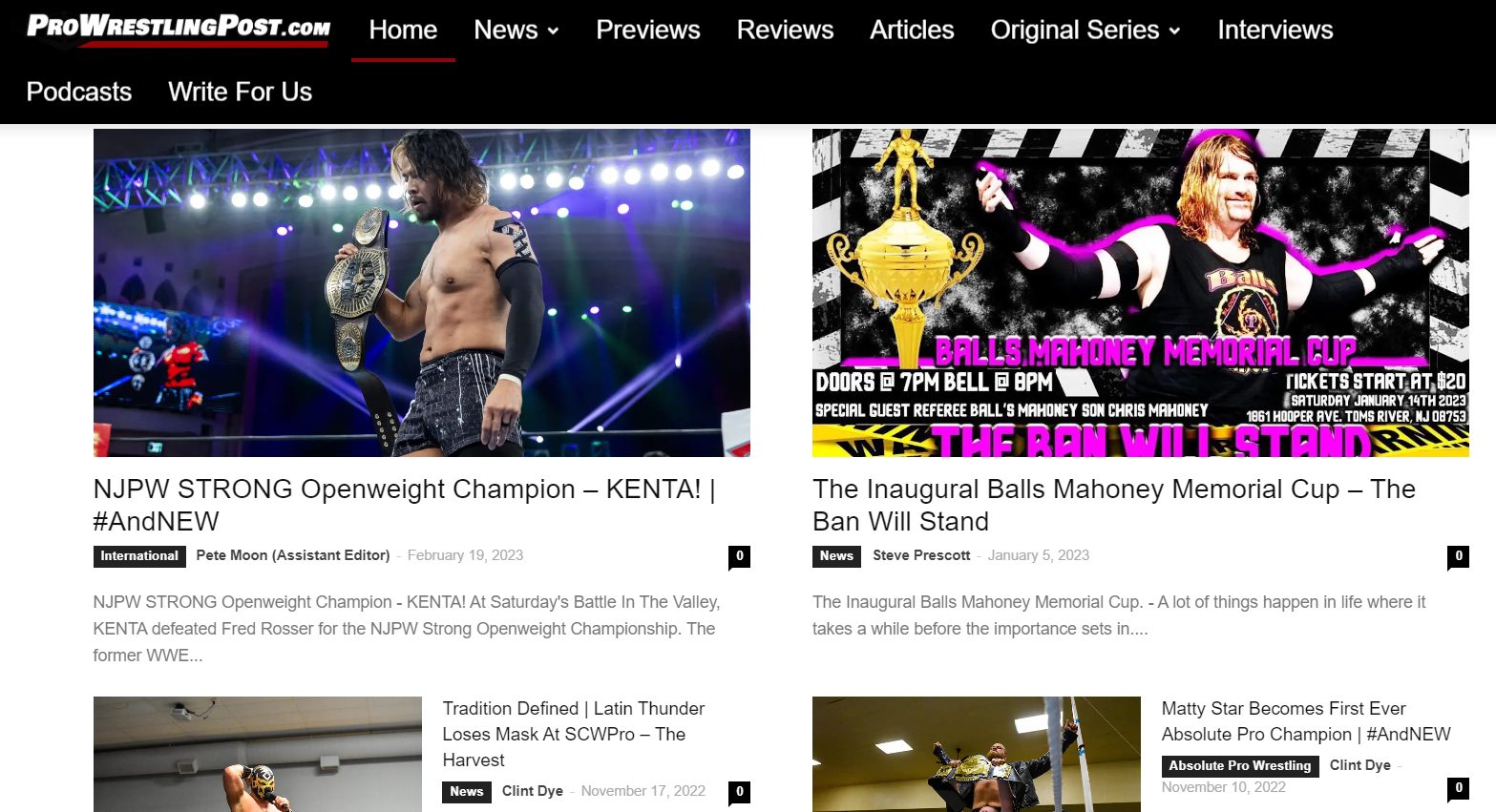Open the Balls Mahoney Memorial Cup poster image
This screenshot has width=1496, height=812.
click(x=1141, y=293)
